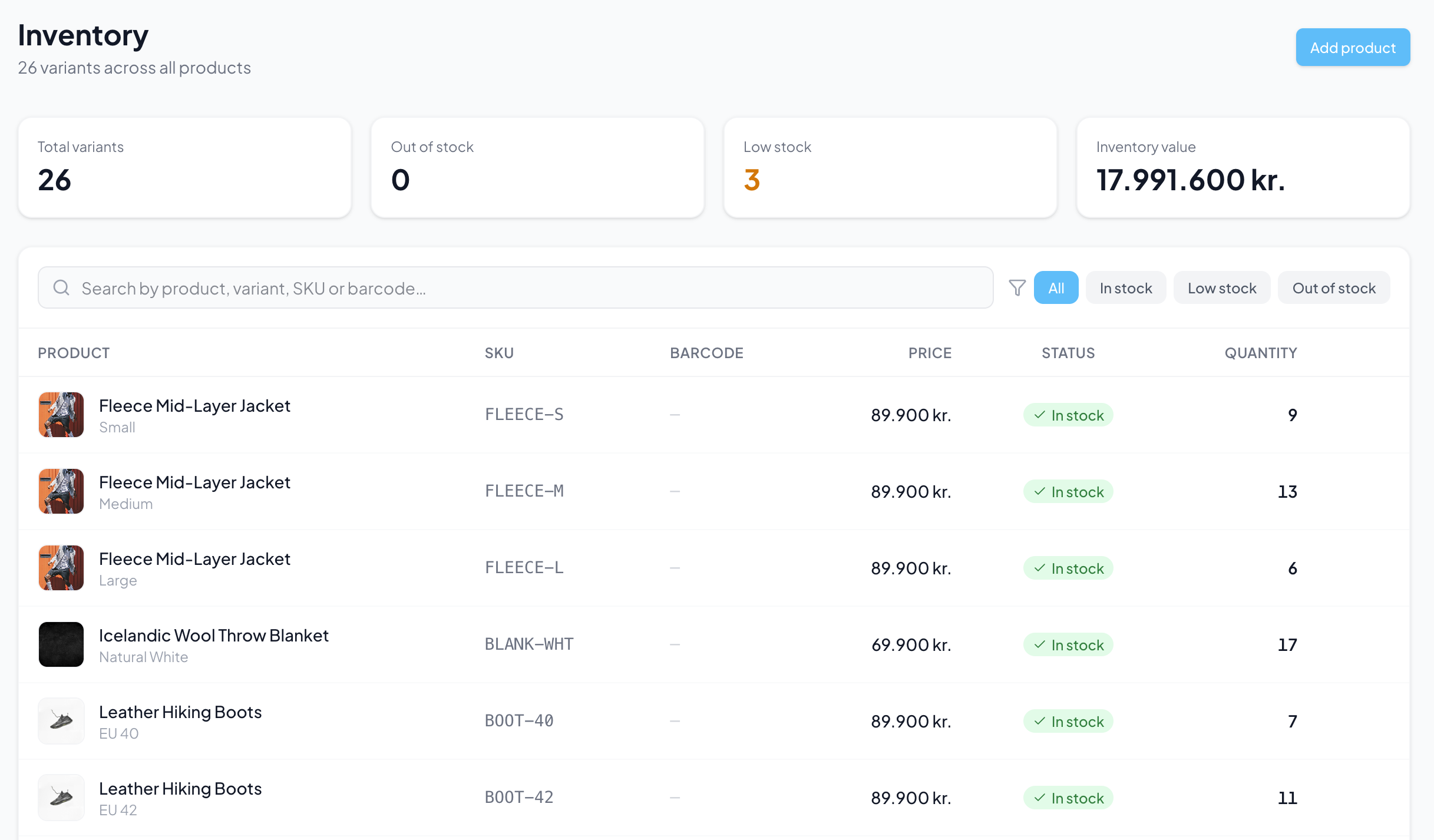Sort by the Quantity column header
Image resolution: width=1434 pixels, height=840 pixels.
pyautogui.click(x=1261, y=353)
